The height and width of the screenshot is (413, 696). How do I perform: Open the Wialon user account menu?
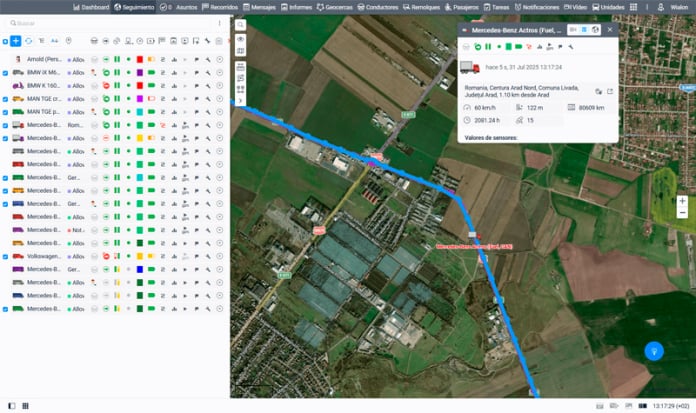pyautogui.click(x=678, y=7)
